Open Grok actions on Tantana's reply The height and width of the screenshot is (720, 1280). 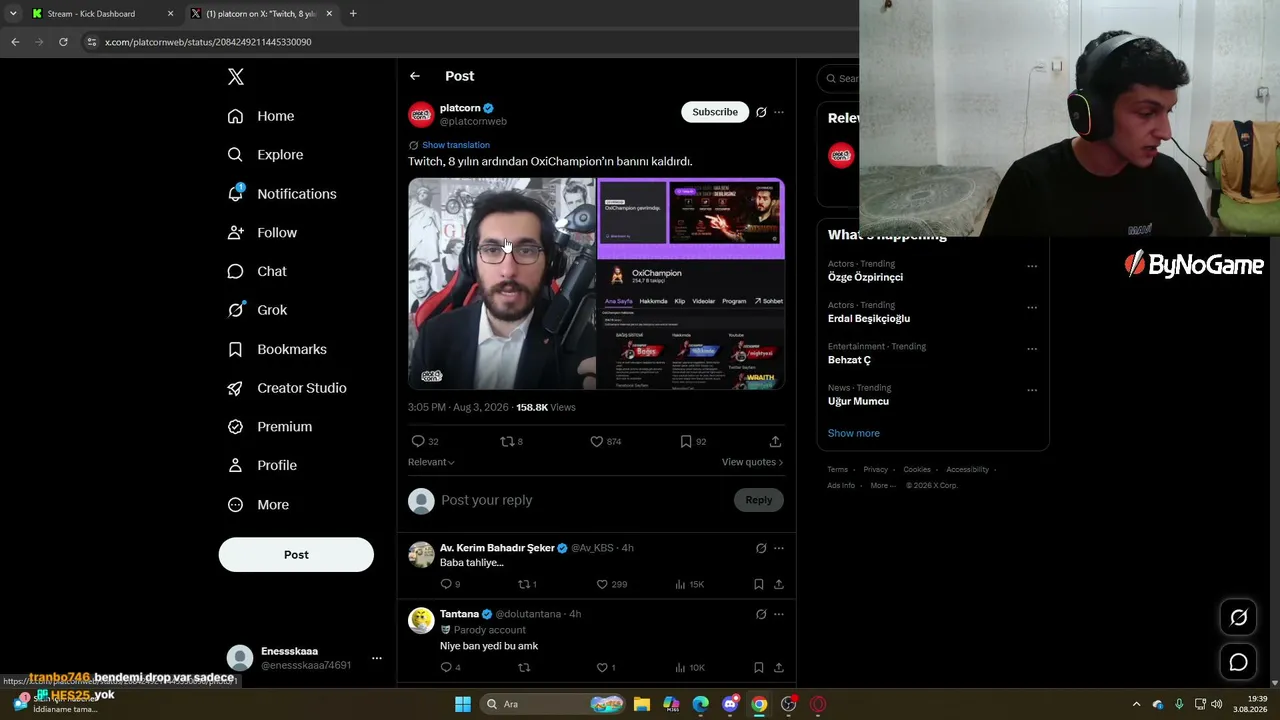pos(761,614)
